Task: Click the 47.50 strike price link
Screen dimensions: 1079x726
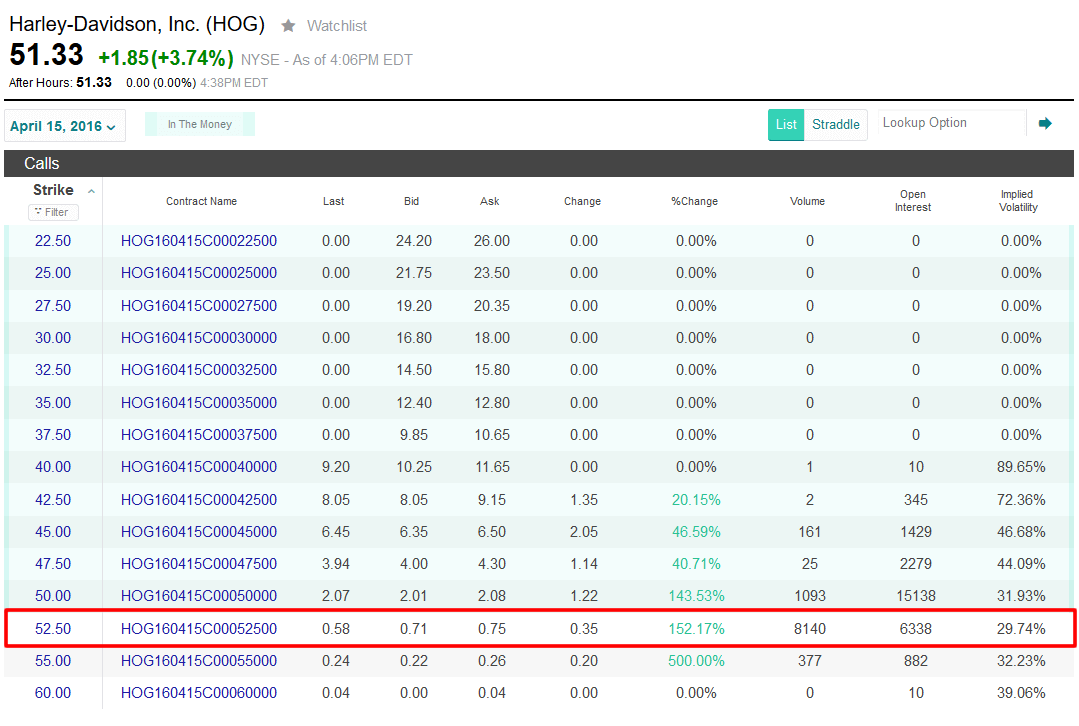Action: click(53, 564)
